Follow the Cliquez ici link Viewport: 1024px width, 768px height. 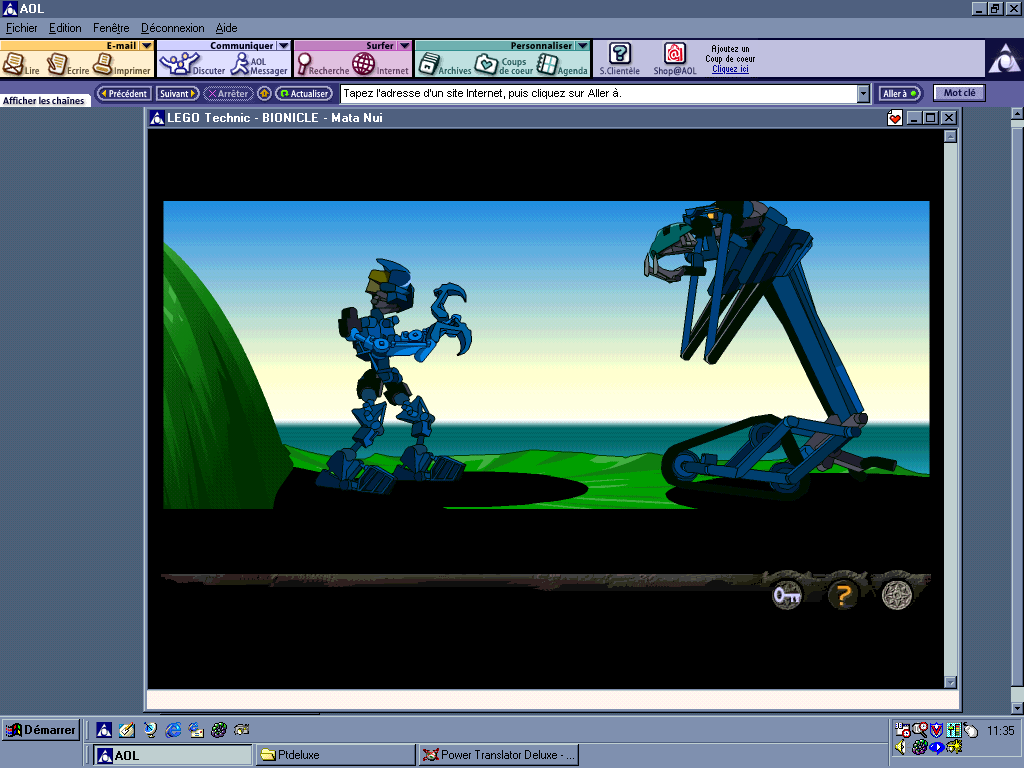[x=730, y=69]
